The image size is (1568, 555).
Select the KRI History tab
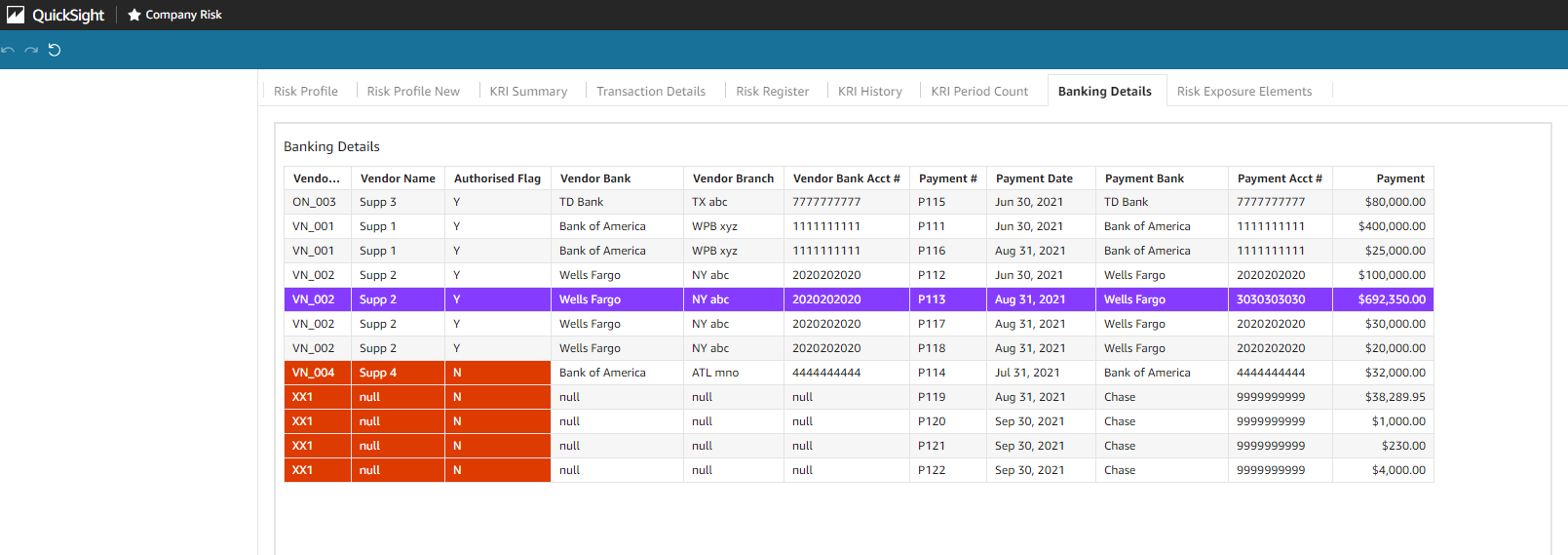[x=869, y=91]
